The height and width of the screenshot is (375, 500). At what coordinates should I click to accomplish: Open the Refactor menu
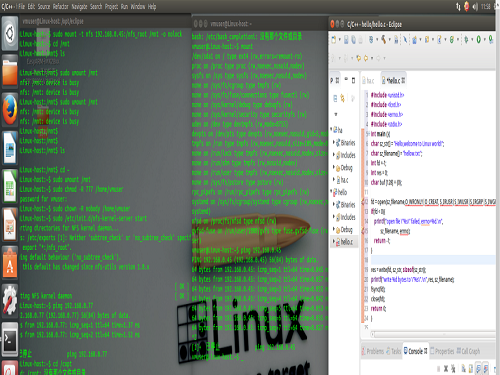[x=60, y=6]
